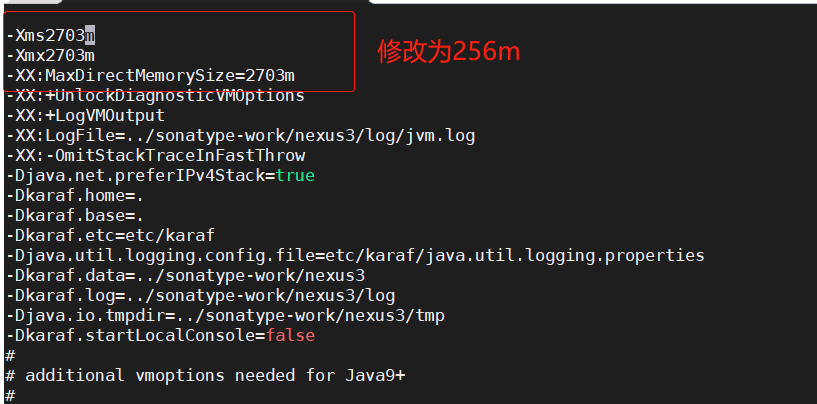Click the additional vmoptions Java9+ comment
Viewport: 817px width, 404px height.
(215, 375)
